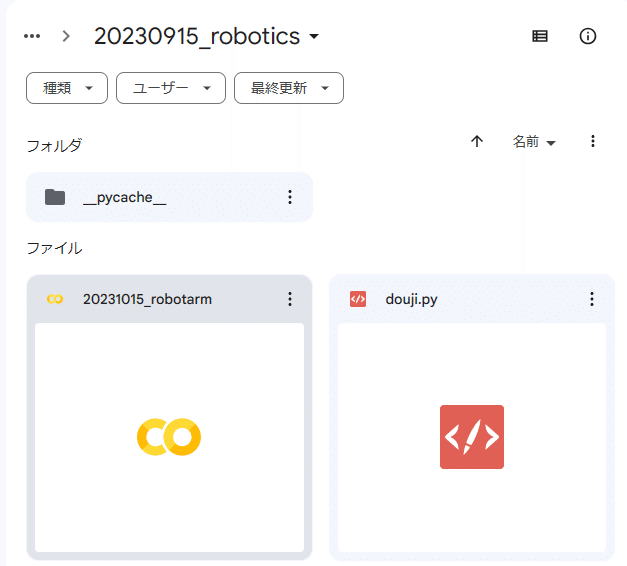Screen dimensions: 627x566
Task: Open the 名前 sort options dropdown
Action: coord(534,142)
